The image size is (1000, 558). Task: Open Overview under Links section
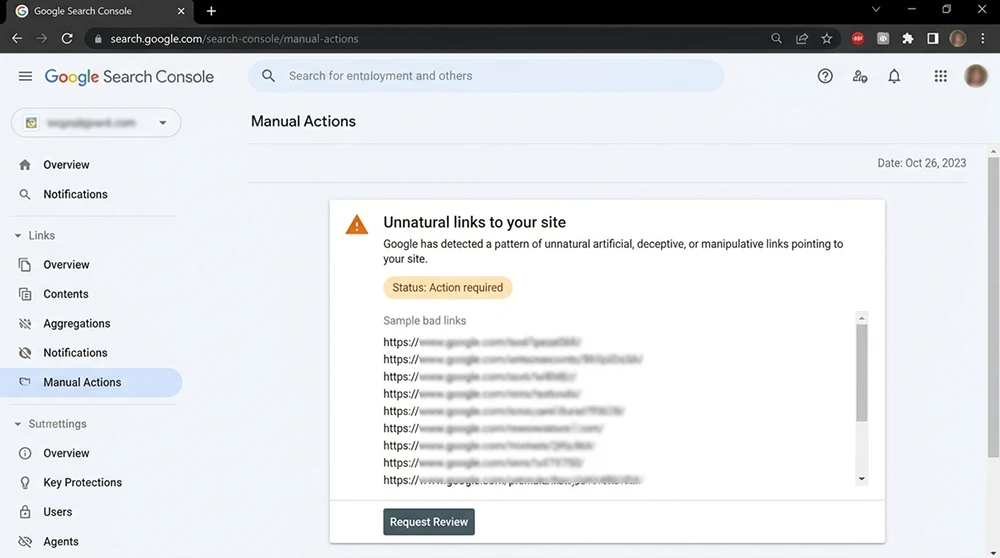pos(66,265)
